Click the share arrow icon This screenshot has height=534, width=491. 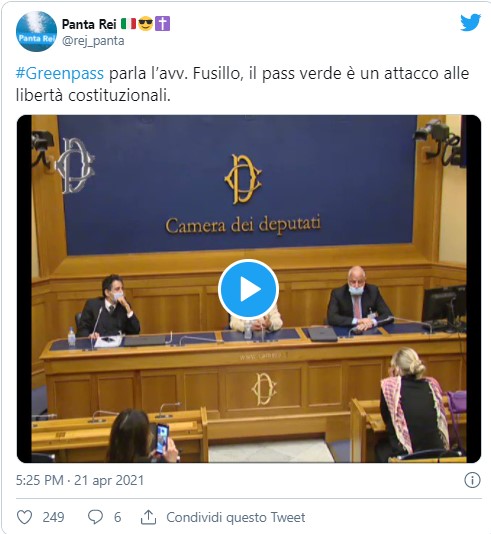point(148,517)
